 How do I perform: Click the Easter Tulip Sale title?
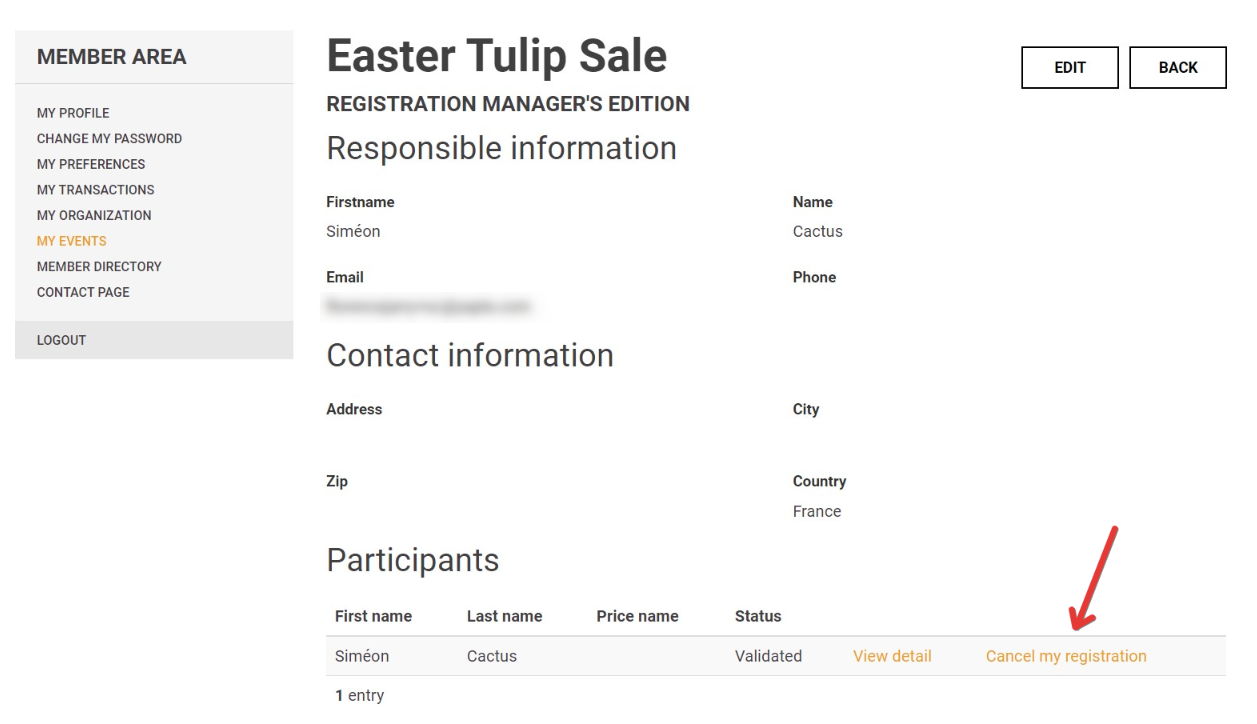click(496, 56)
